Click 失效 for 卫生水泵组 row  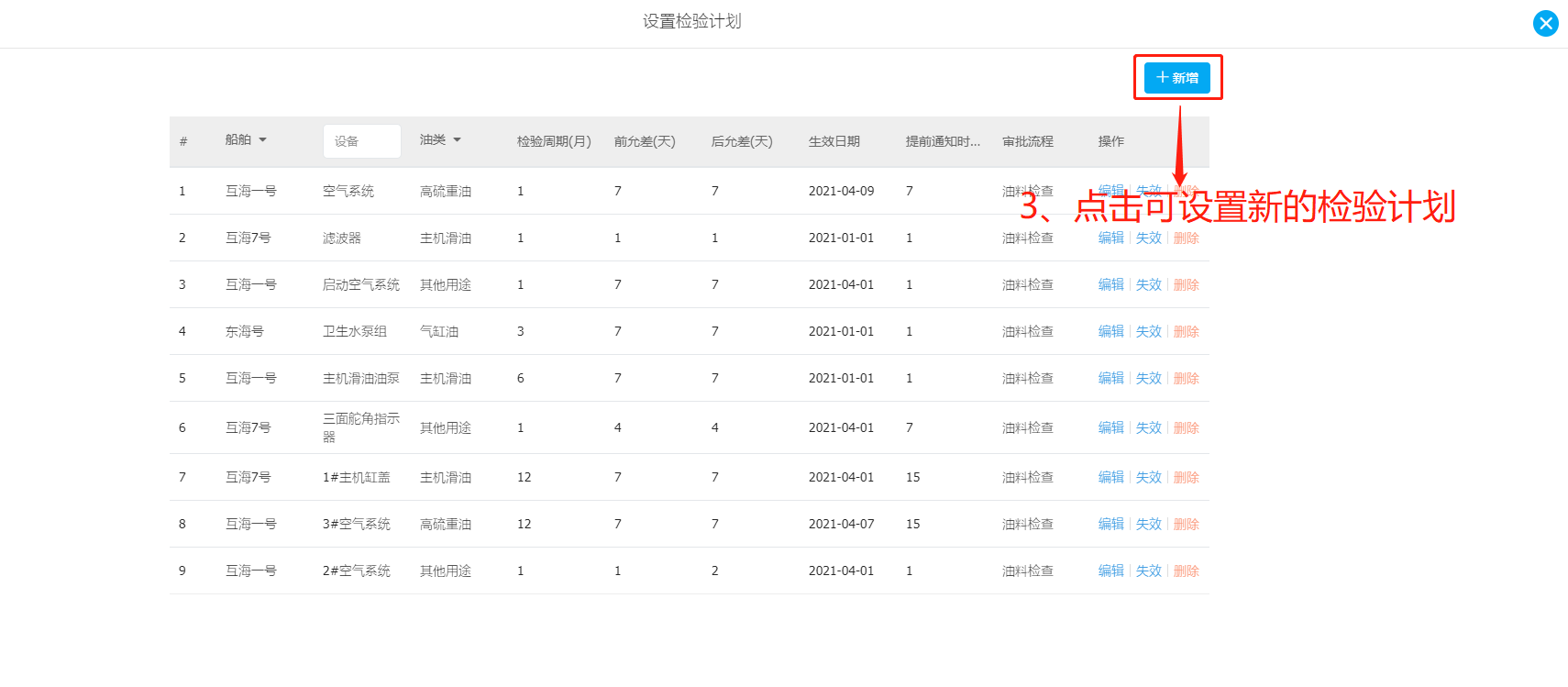(1148, 331)
